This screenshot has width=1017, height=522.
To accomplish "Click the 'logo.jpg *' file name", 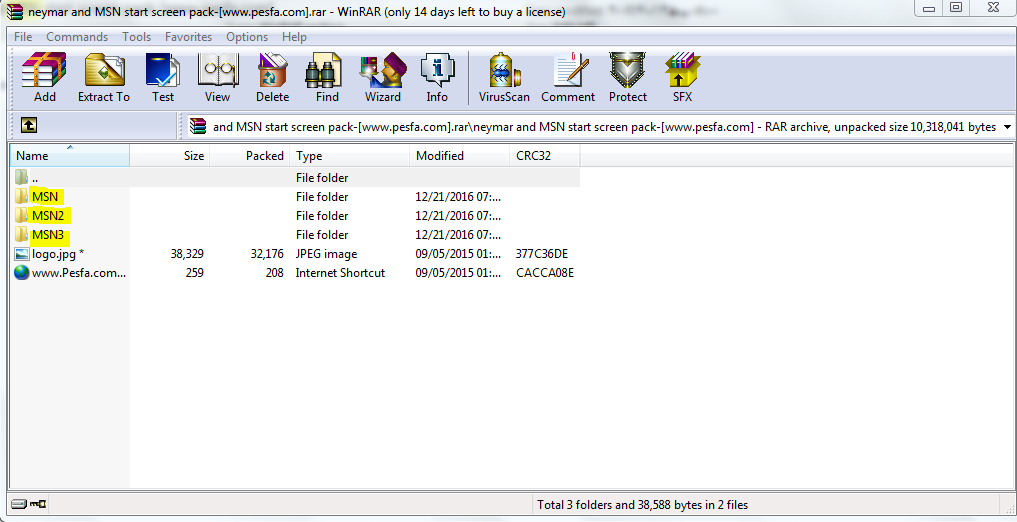I will click(x=58, y=254).
